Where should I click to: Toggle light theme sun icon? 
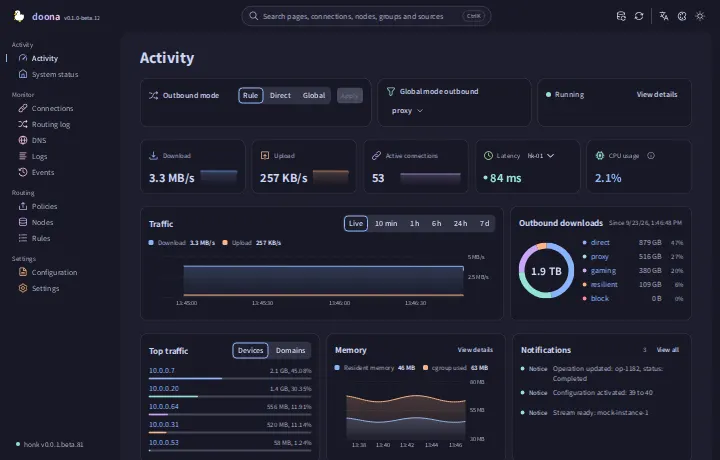coord(700,16)
